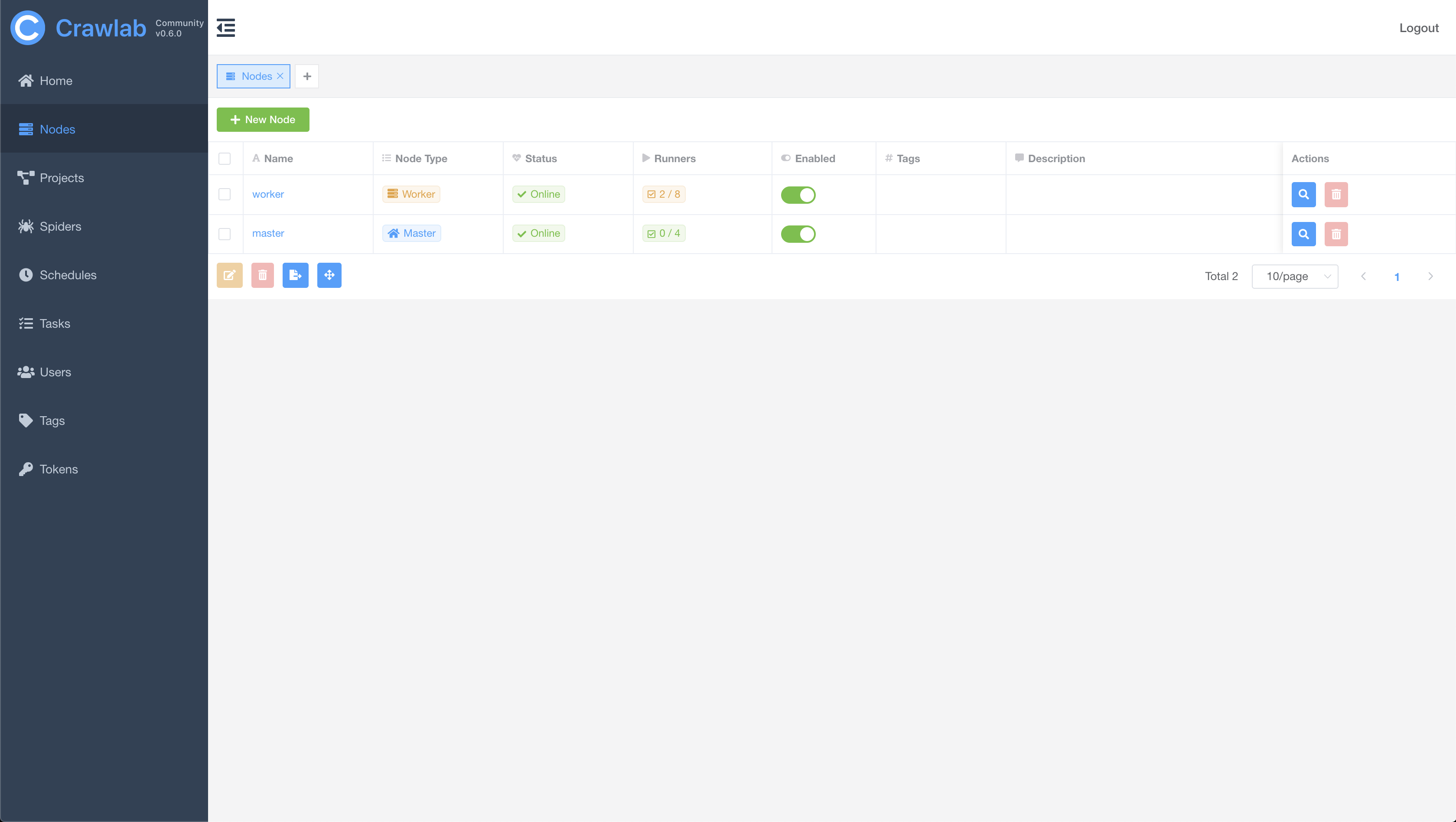Open the master node name link

click(x=268, y=233)
